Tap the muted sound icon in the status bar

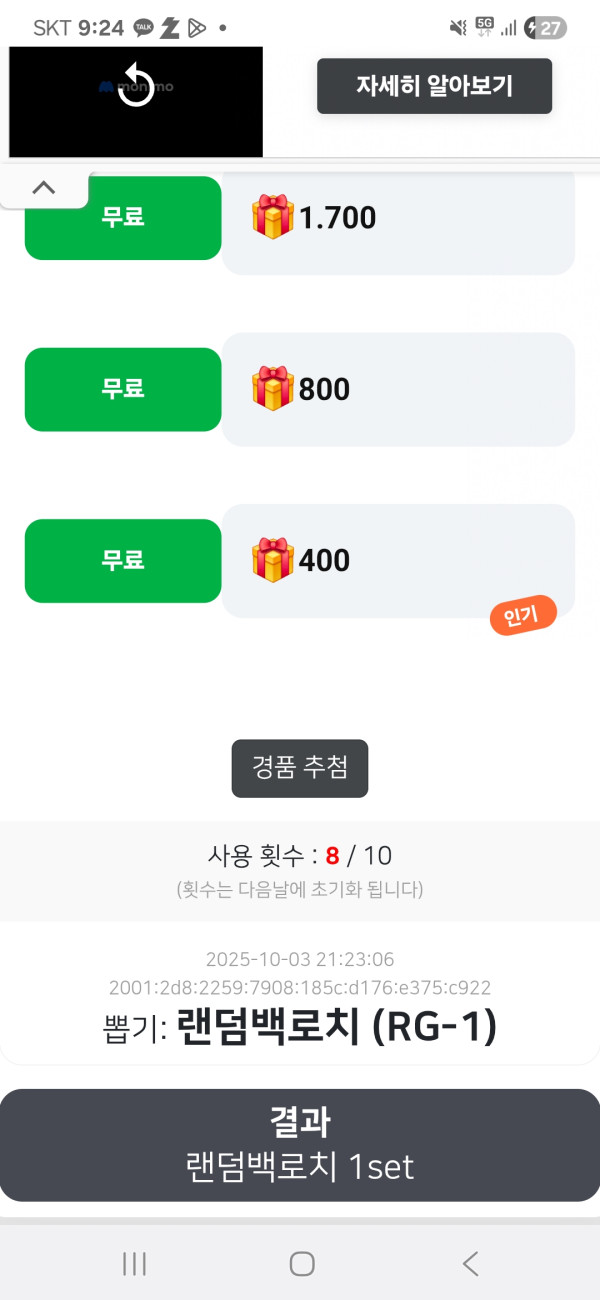pyautogui.click(x=458, y=28)
